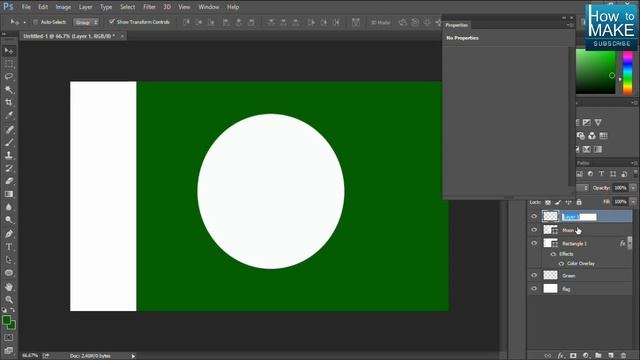This screenshot has height=360, width=640.
Task: Open the Window menu
Action: pyautogui.click(x=209, y=7)
